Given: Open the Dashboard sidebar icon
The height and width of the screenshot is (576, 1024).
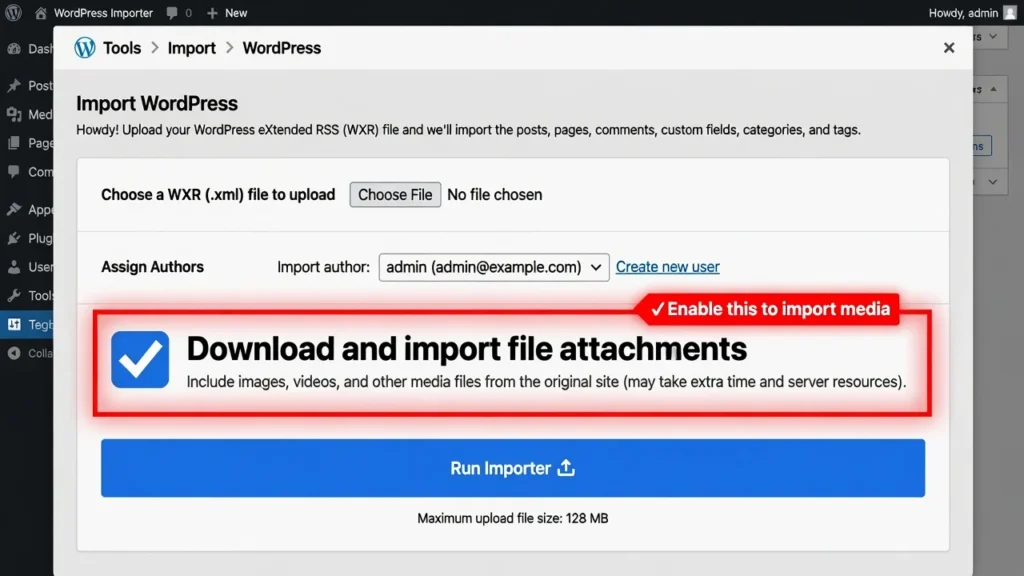Looking at the screenshot, I should point(14,49).
